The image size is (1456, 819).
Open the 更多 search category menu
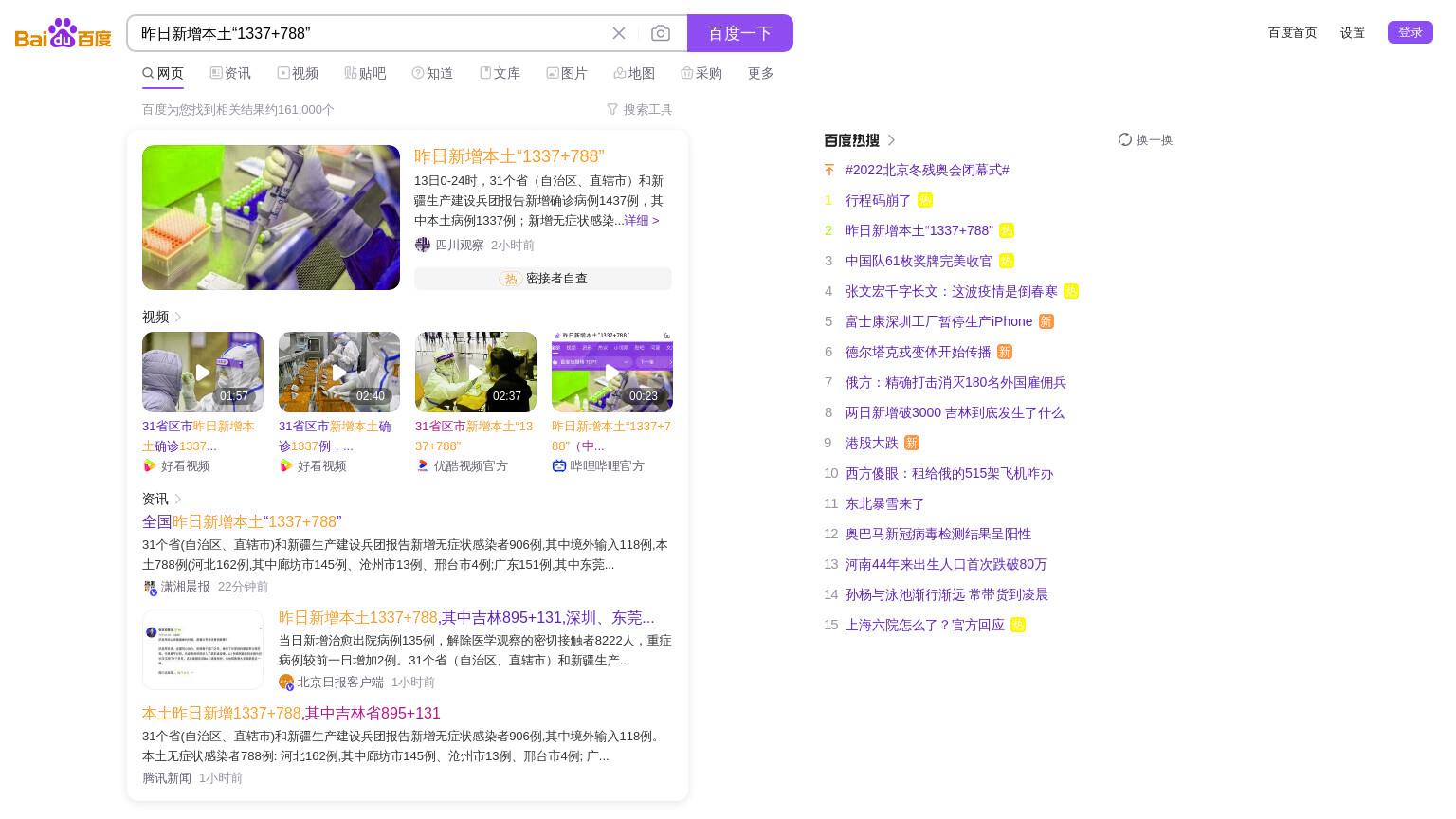[x=761, y=73]
